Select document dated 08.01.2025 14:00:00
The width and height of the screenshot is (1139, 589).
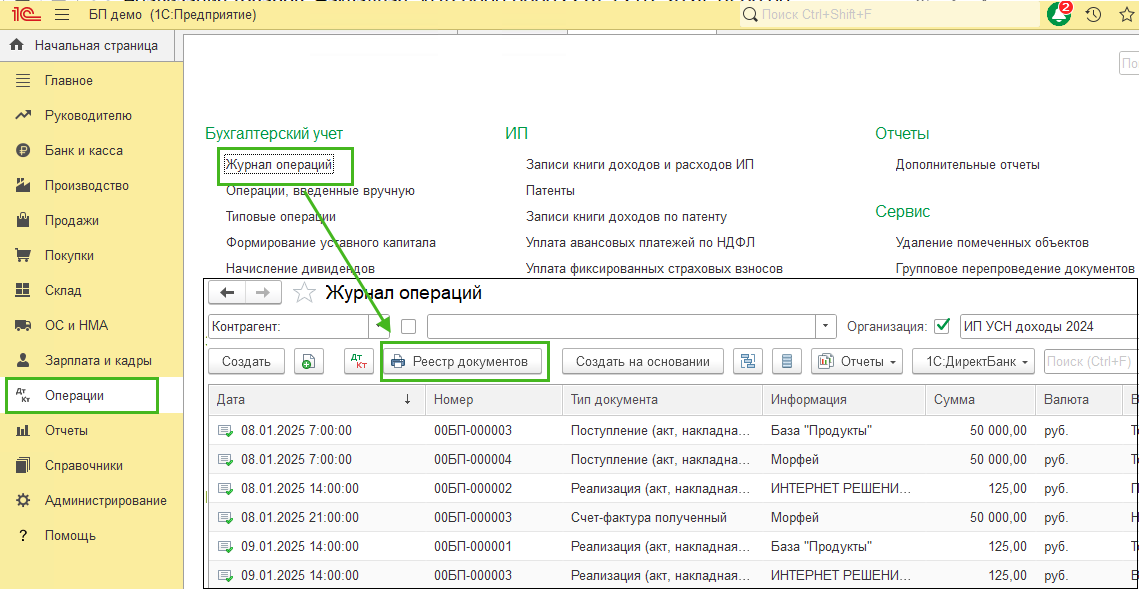(673, 488)
